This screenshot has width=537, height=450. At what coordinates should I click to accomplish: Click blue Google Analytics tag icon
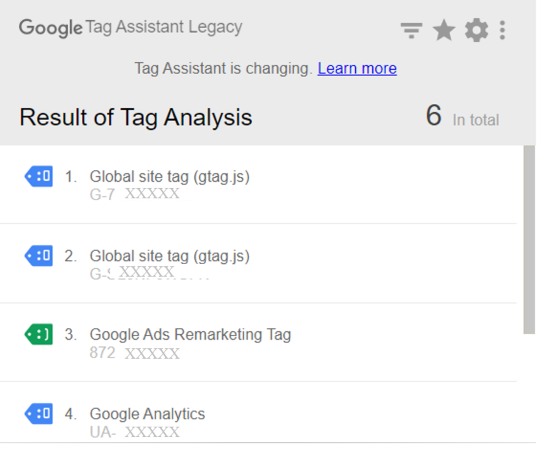[x=38, y=414]
